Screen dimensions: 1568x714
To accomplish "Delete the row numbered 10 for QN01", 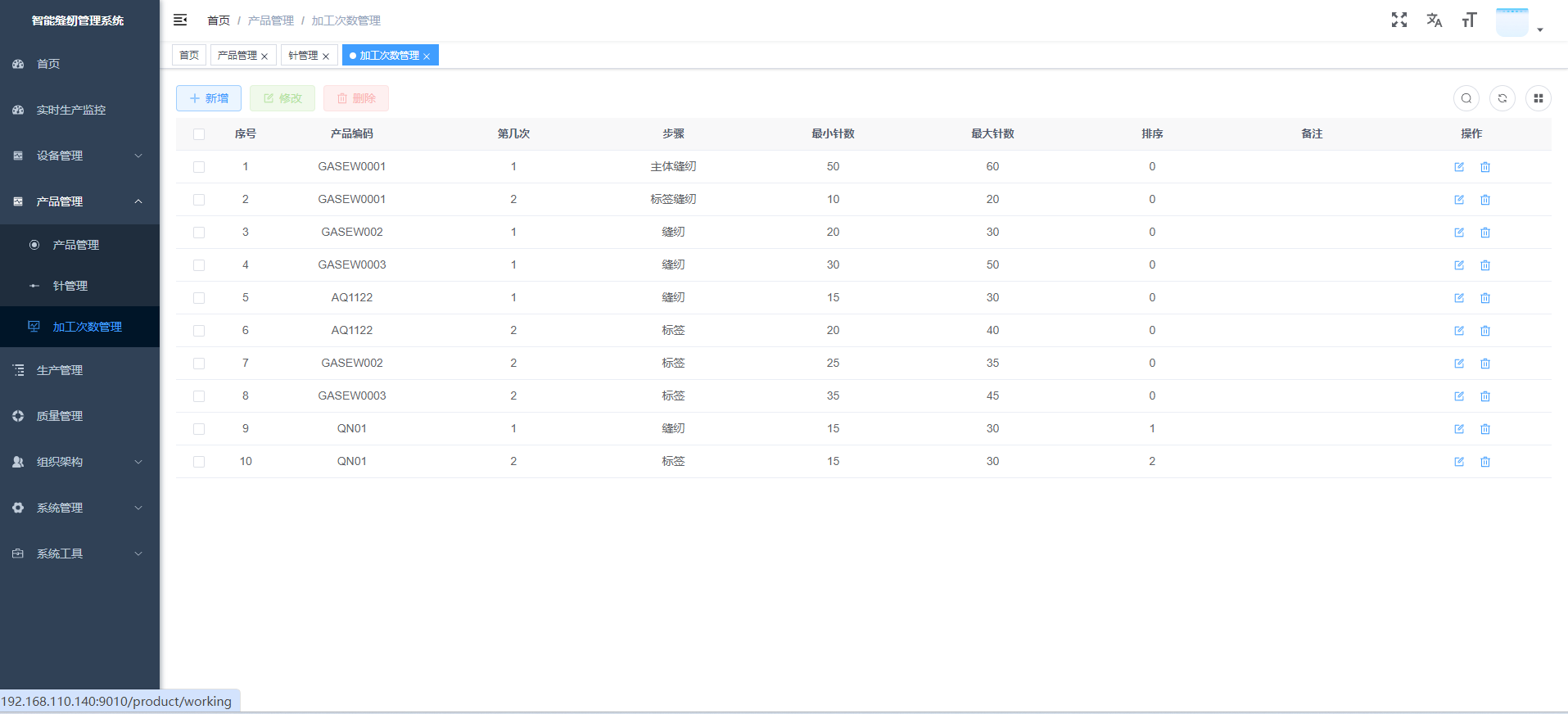I will [1484, 462].
